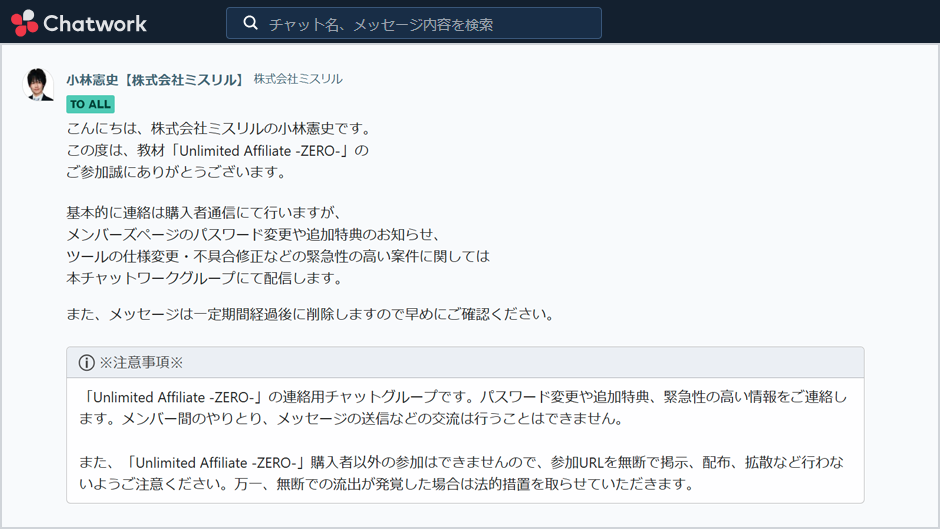Click the line ご参加誠にありがとうございます。

(x=178, y=172)
